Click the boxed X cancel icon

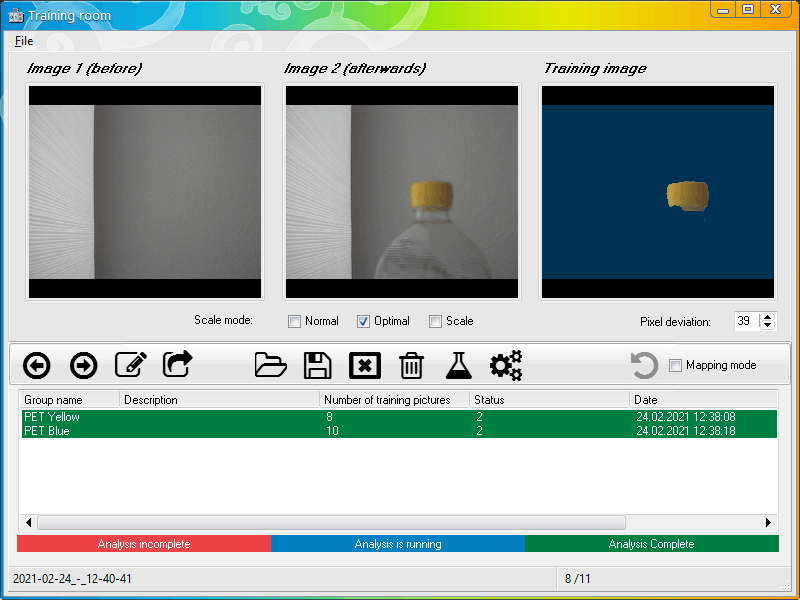coord(365,366)
